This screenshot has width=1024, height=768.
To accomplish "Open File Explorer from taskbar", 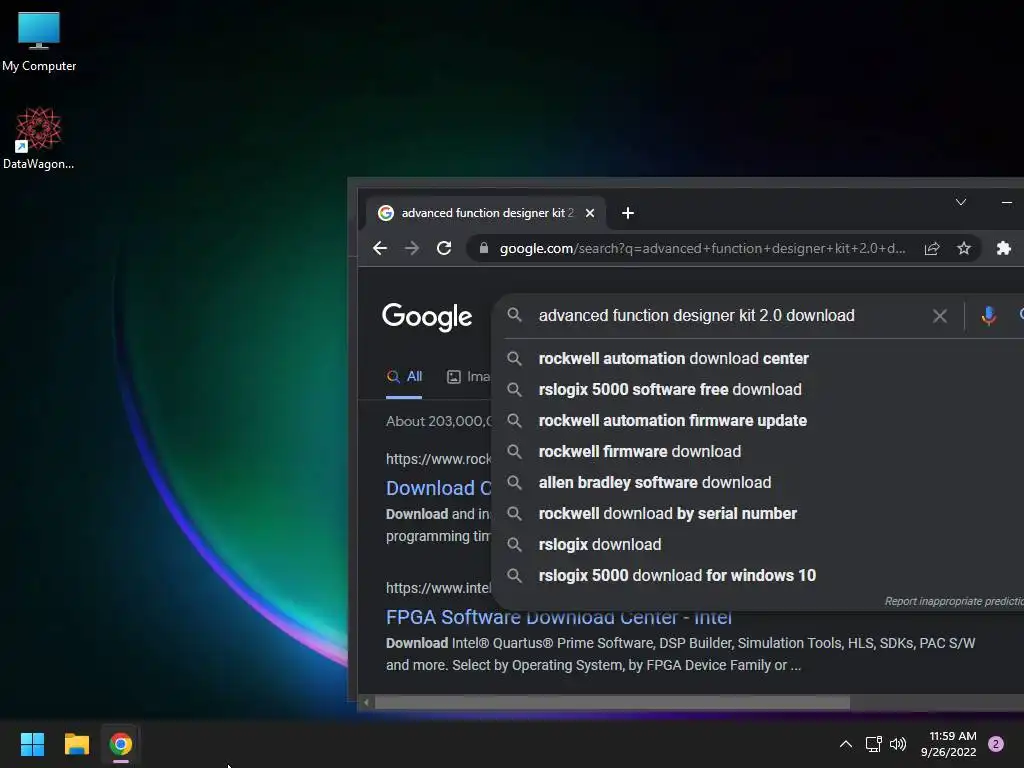I will coord(76,744).
